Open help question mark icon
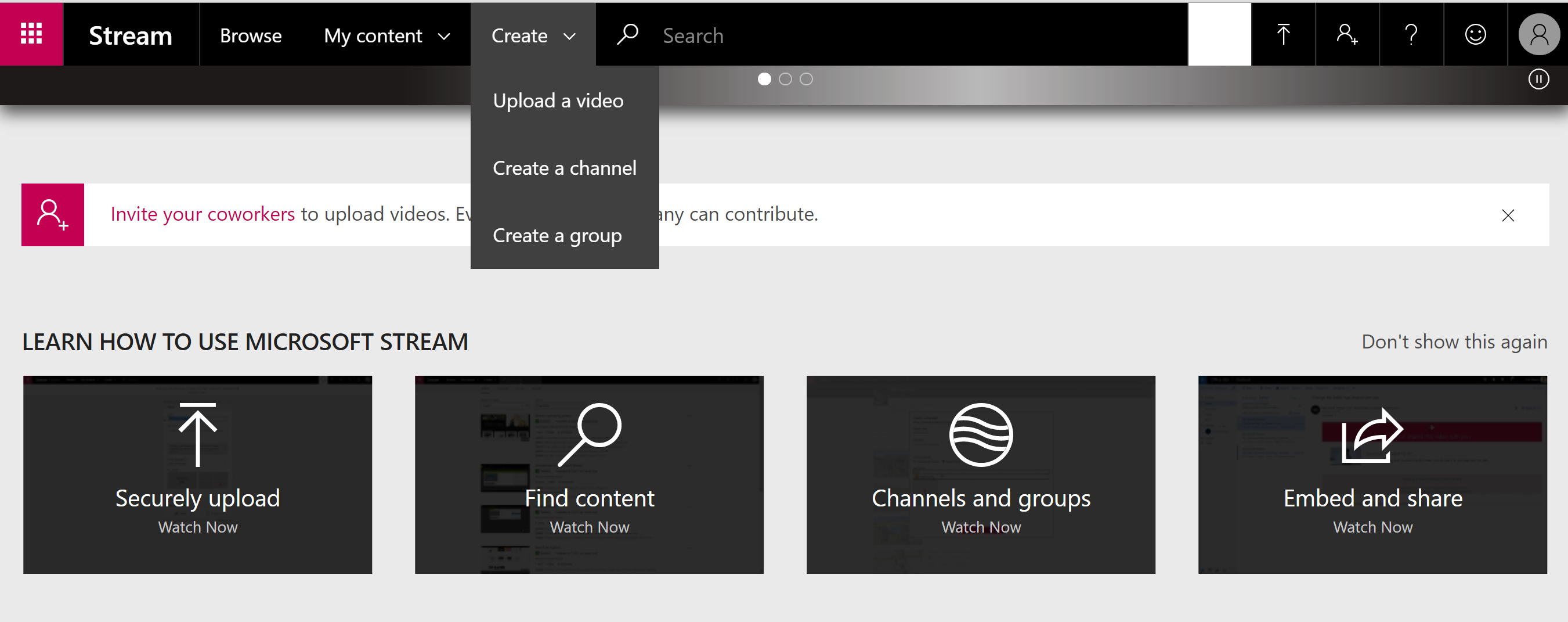The height and width of the screenshot is (622, 1568). click(1411, 34)
